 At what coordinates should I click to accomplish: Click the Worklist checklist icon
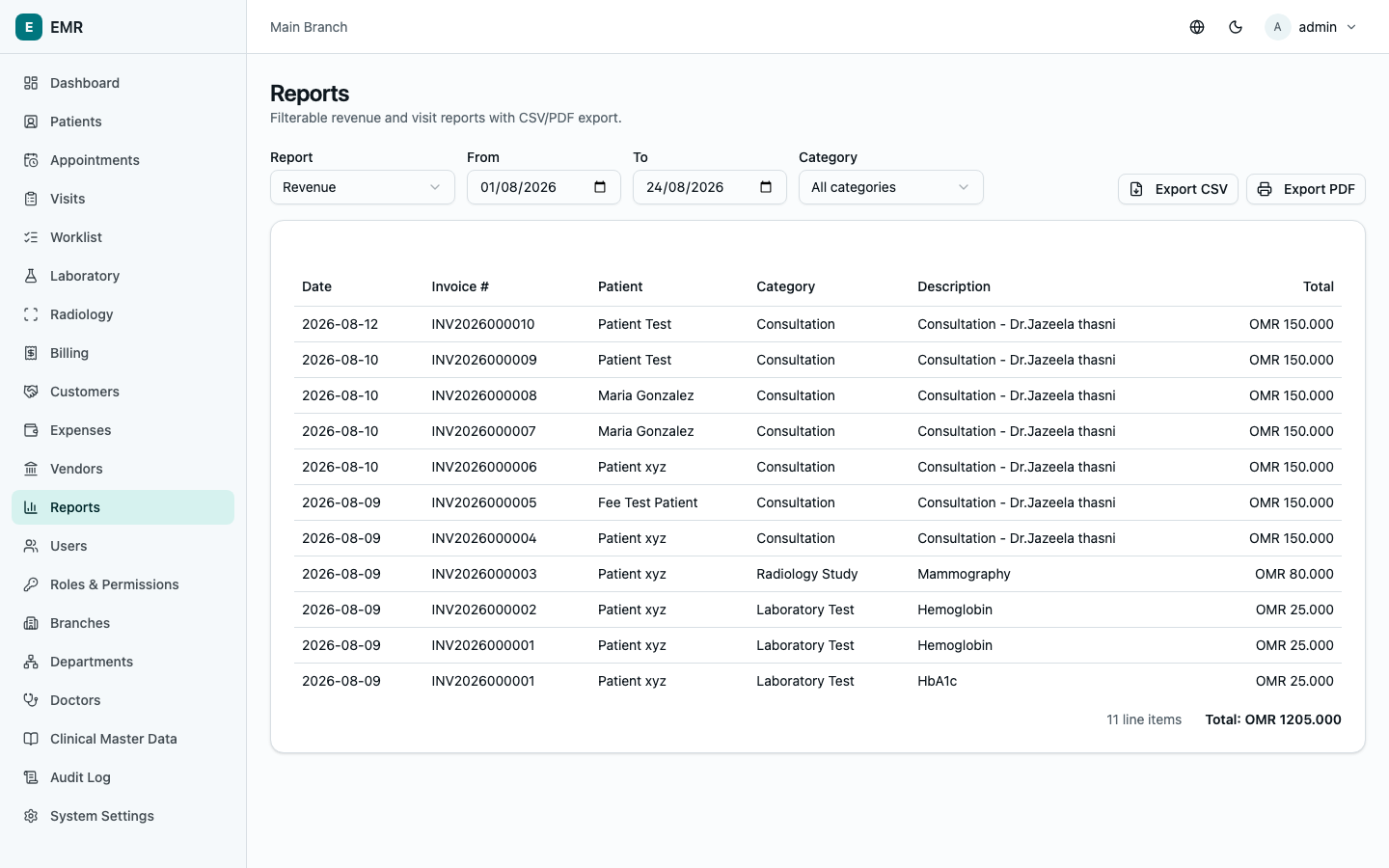pos(31,237)
